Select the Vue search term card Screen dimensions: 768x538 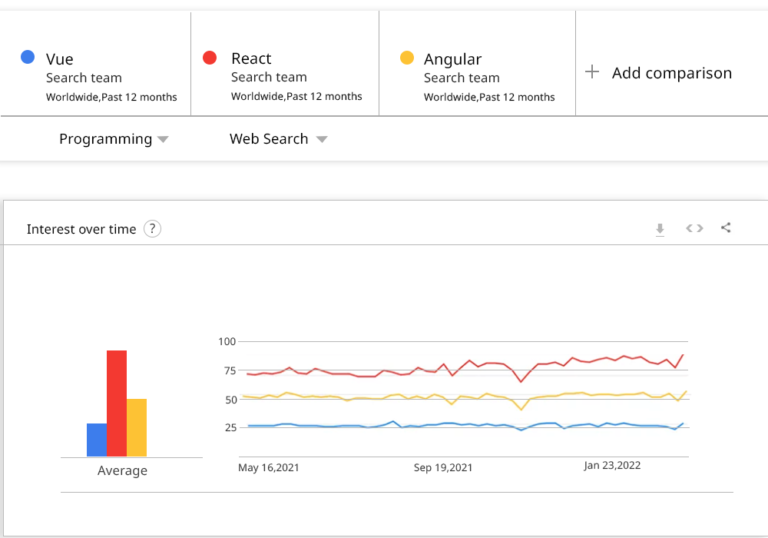(x=100, y=76)
